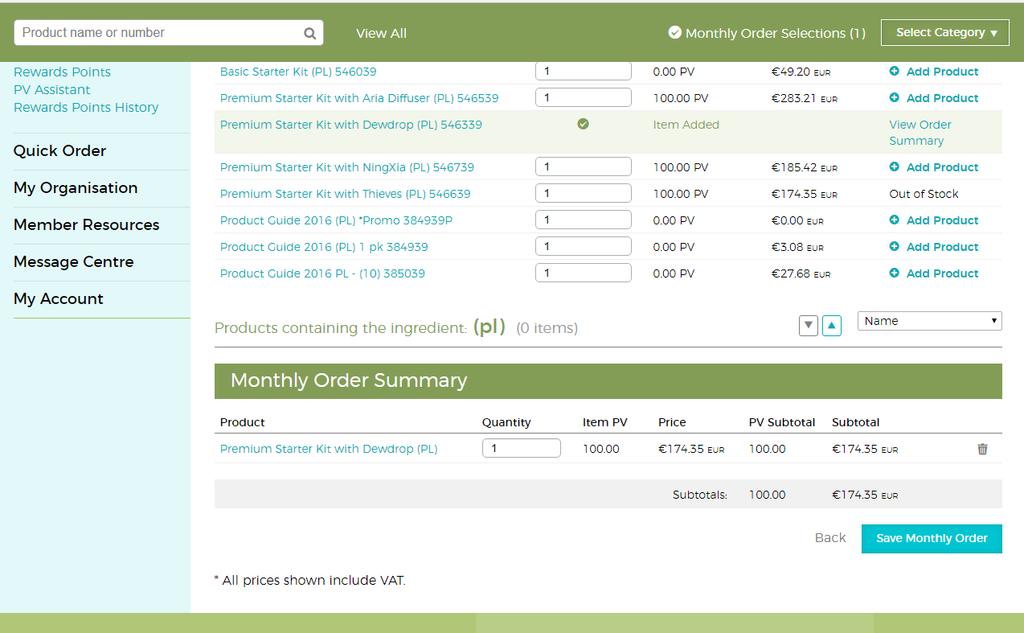Click quantity field in Monthly Order Summary

click(x=521, y=448)
